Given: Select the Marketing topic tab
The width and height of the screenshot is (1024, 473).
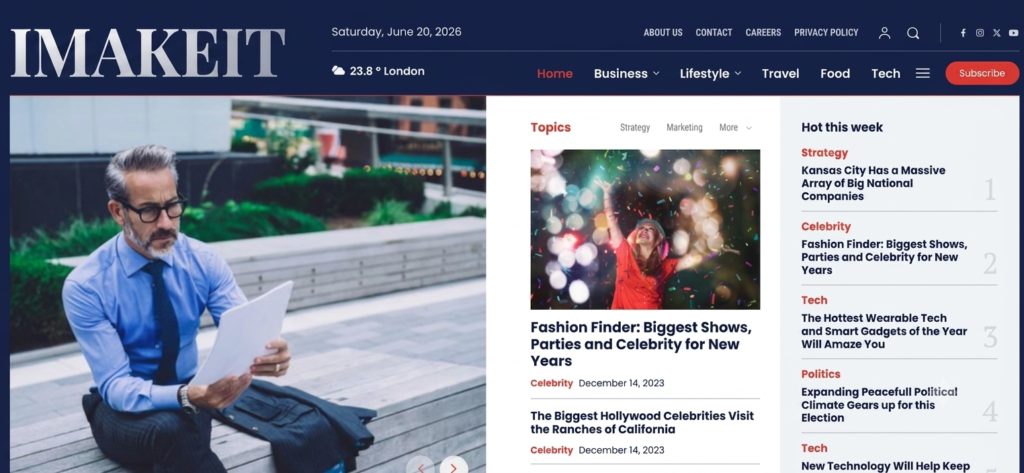Looking at the screenshot, I should click(x=684, y=127).
